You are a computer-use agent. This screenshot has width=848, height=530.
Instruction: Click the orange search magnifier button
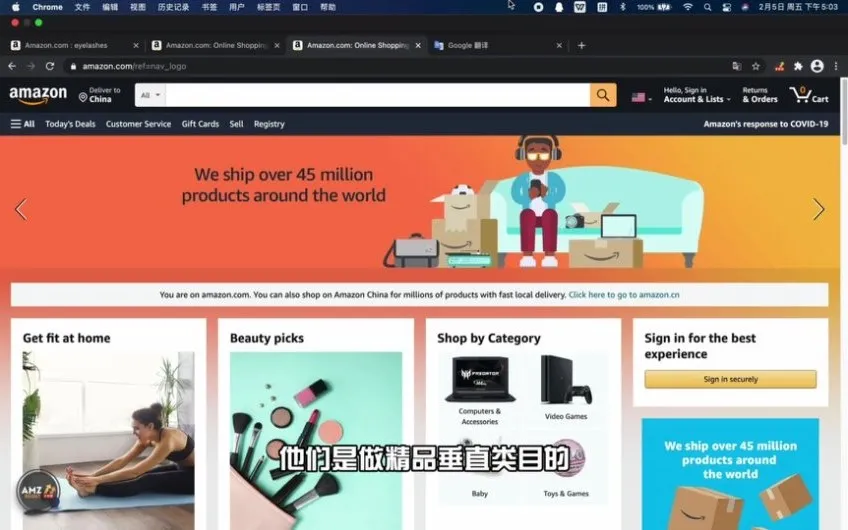pyautogui.click(x=603, y=95)
